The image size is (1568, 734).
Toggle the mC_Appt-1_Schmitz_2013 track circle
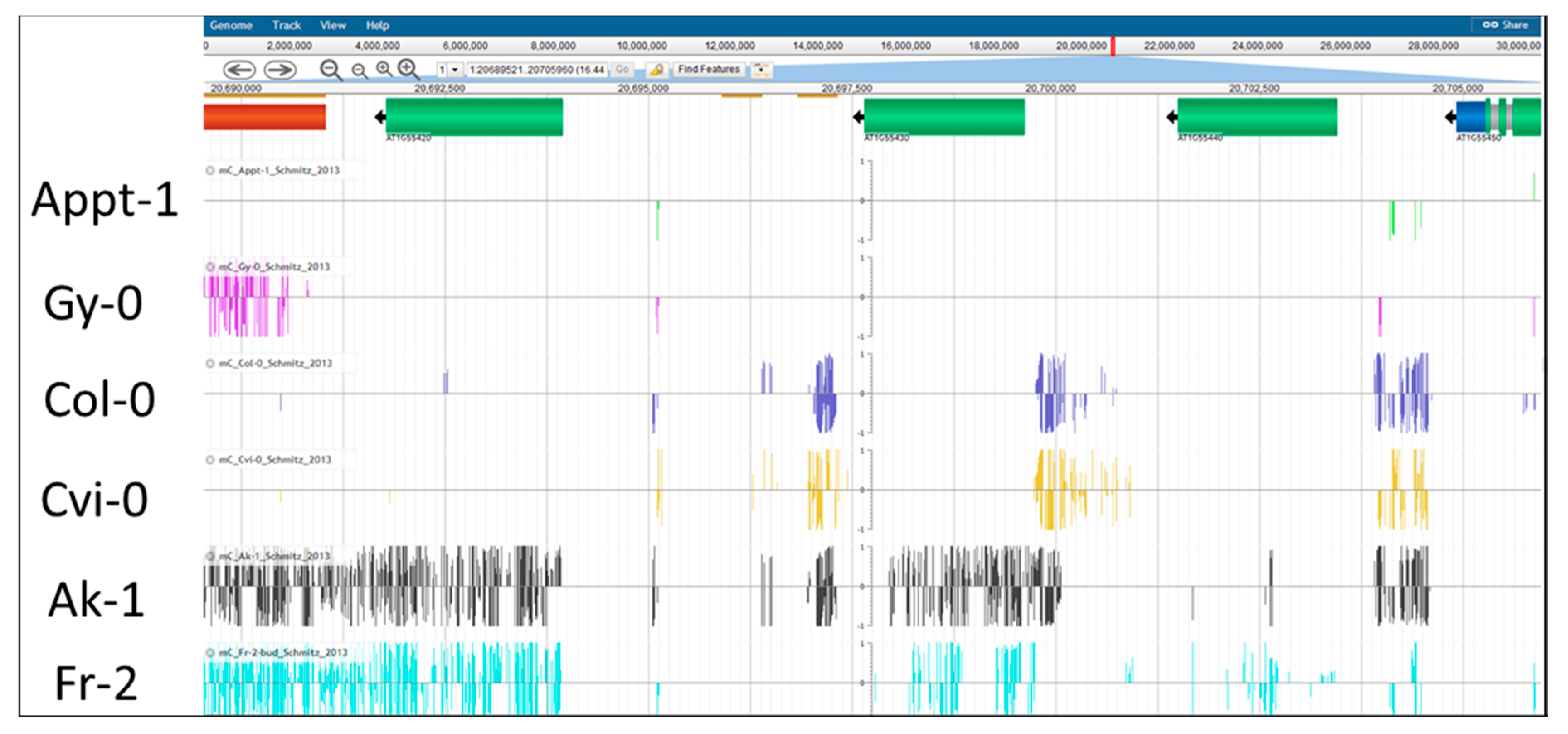[x=210, y=170]
